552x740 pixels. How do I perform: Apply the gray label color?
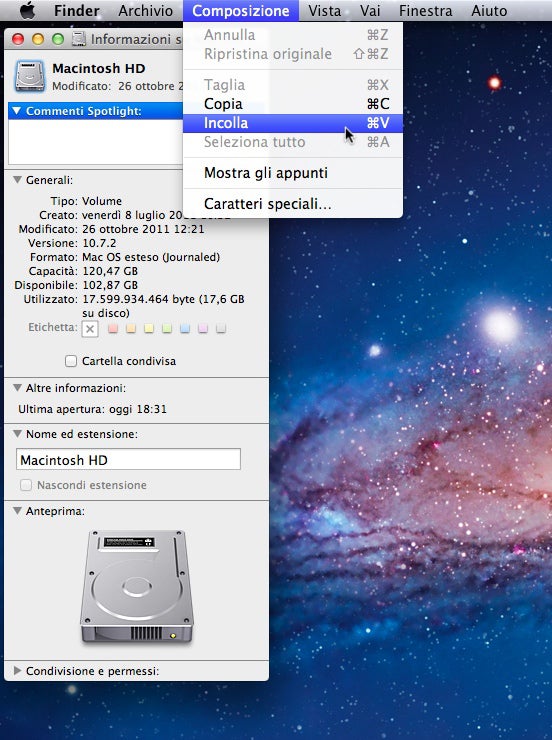coord(221,328)
